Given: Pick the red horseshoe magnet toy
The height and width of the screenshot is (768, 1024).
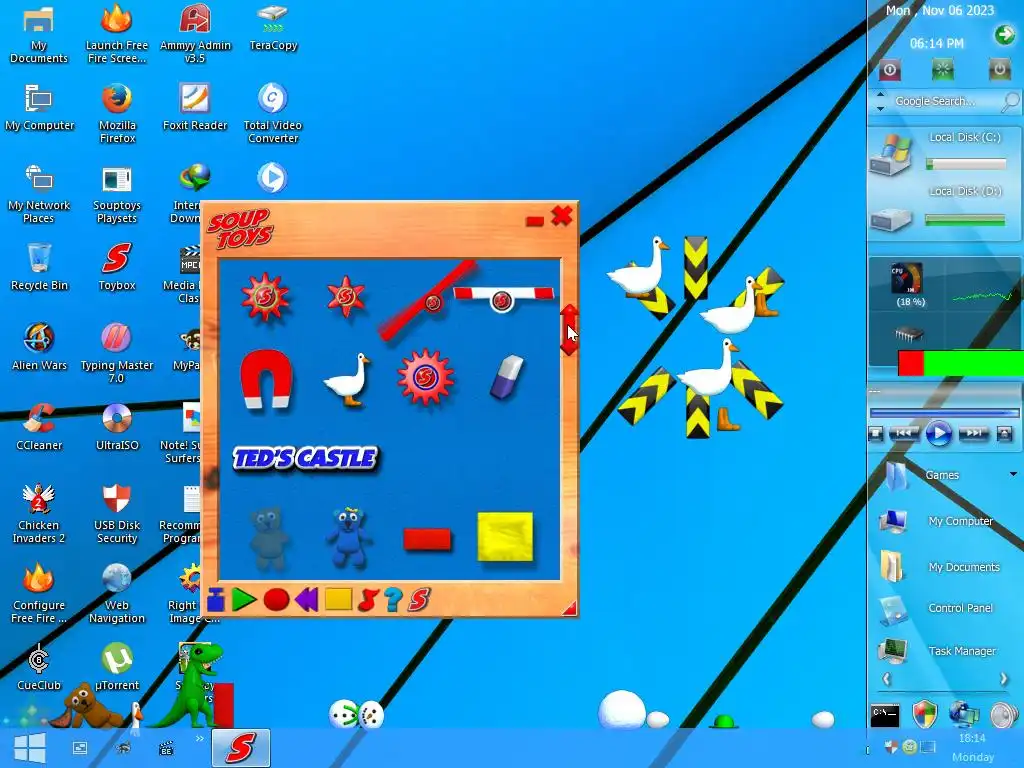Looking at the screenshot, I should [x=266, y=378].
